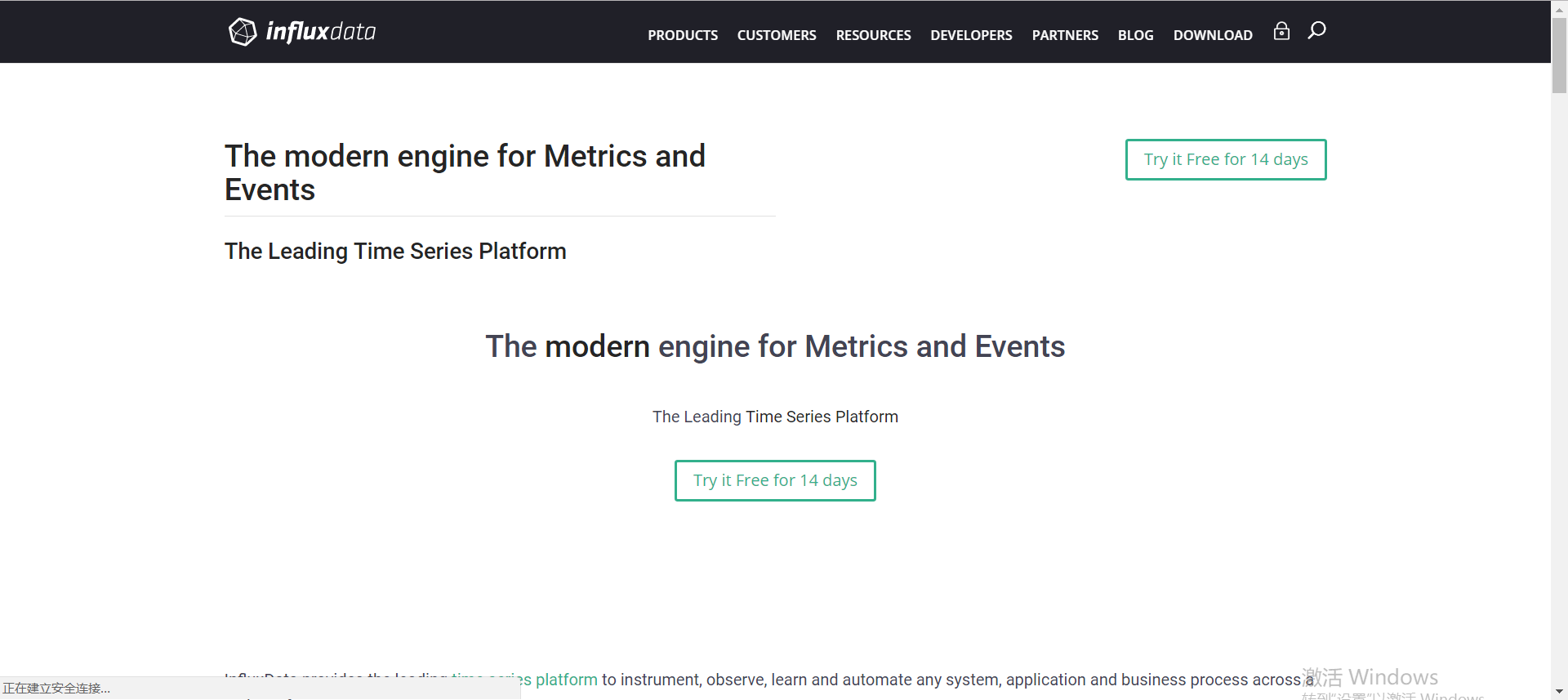Open the PRODUCTS menu
This screenshot has width=1568, height=700.
pos(683,35)
